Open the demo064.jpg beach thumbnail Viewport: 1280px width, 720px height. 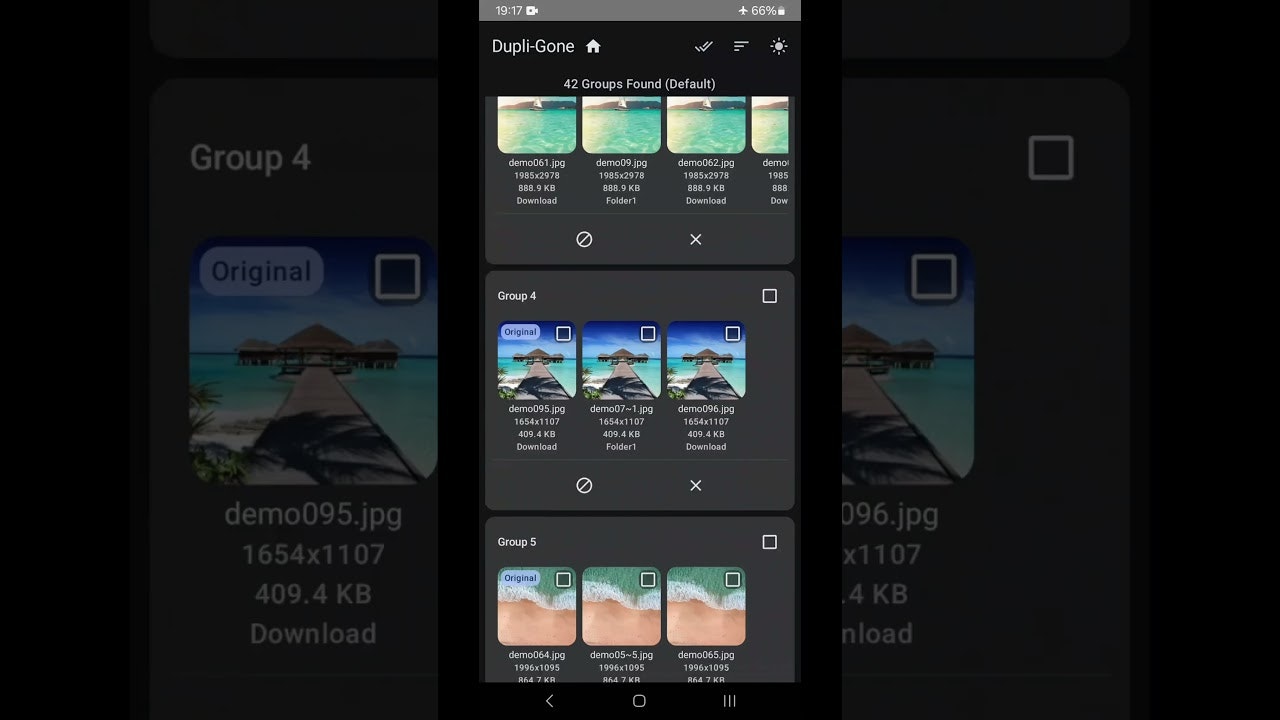click(x=537, y=606)
